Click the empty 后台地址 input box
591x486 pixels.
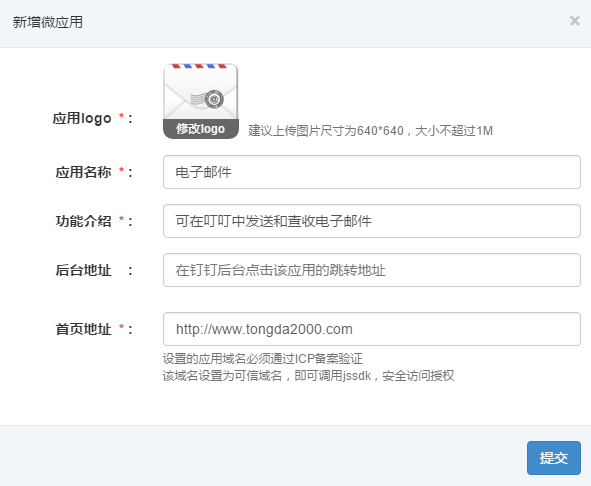[372, 270]
